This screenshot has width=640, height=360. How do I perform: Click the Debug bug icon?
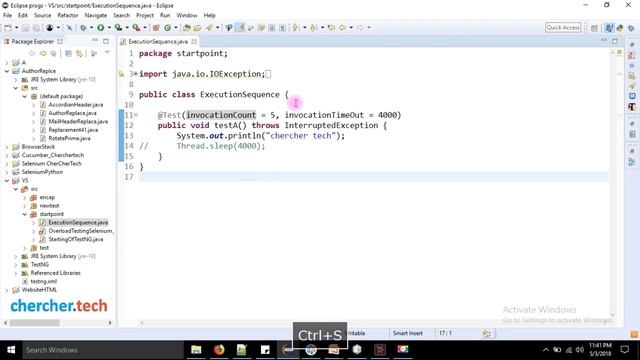pos(83,28)
